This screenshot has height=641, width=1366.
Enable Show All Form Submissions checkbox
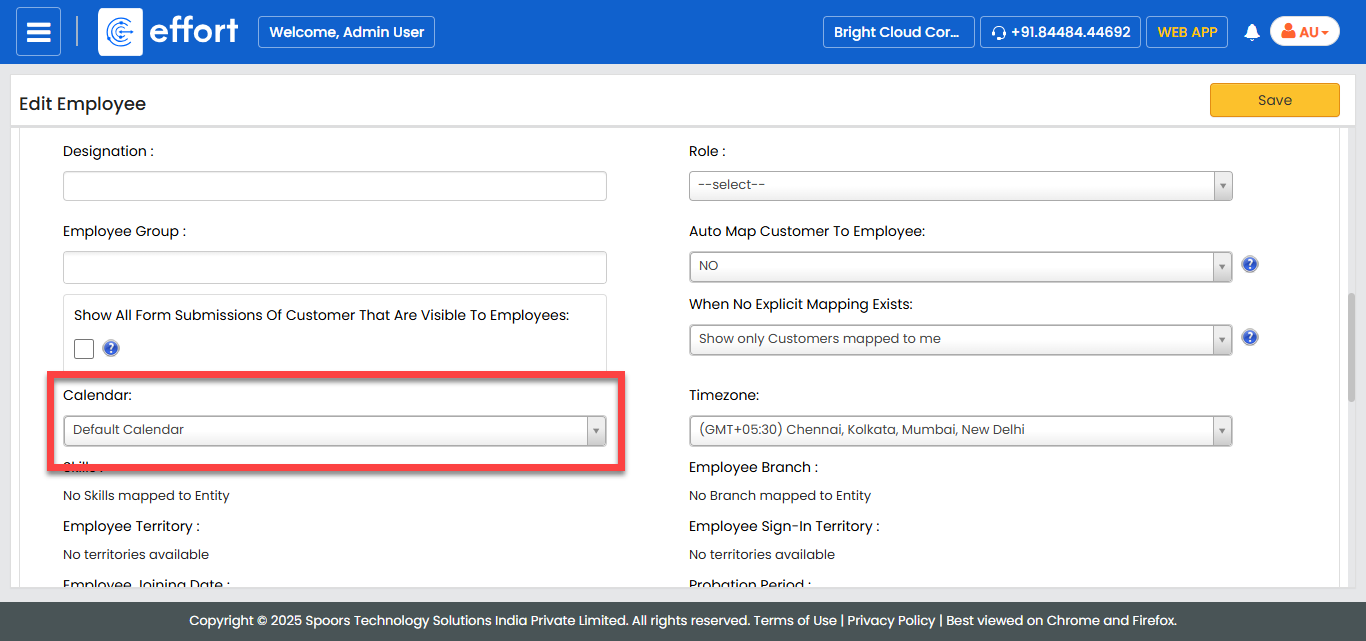84,348
